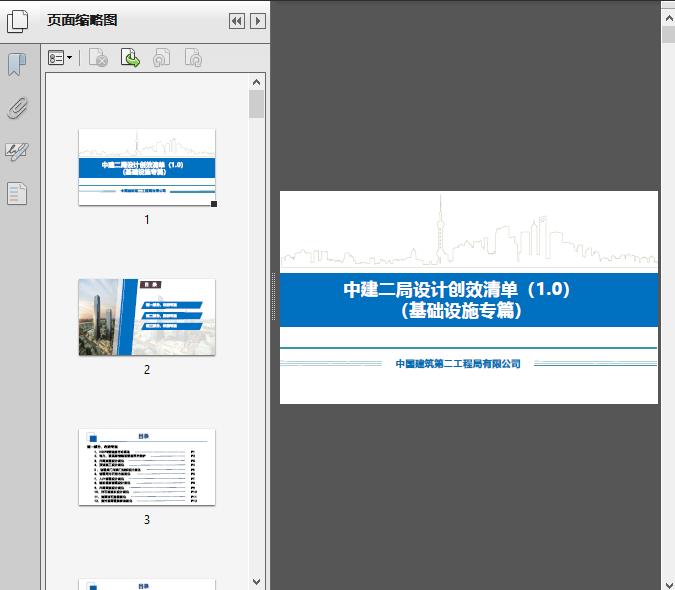The height and width of the screenshot is (590, 675).
Task: Click the subtitle (基础设施专篇) in the document
Action: point(461,310)
